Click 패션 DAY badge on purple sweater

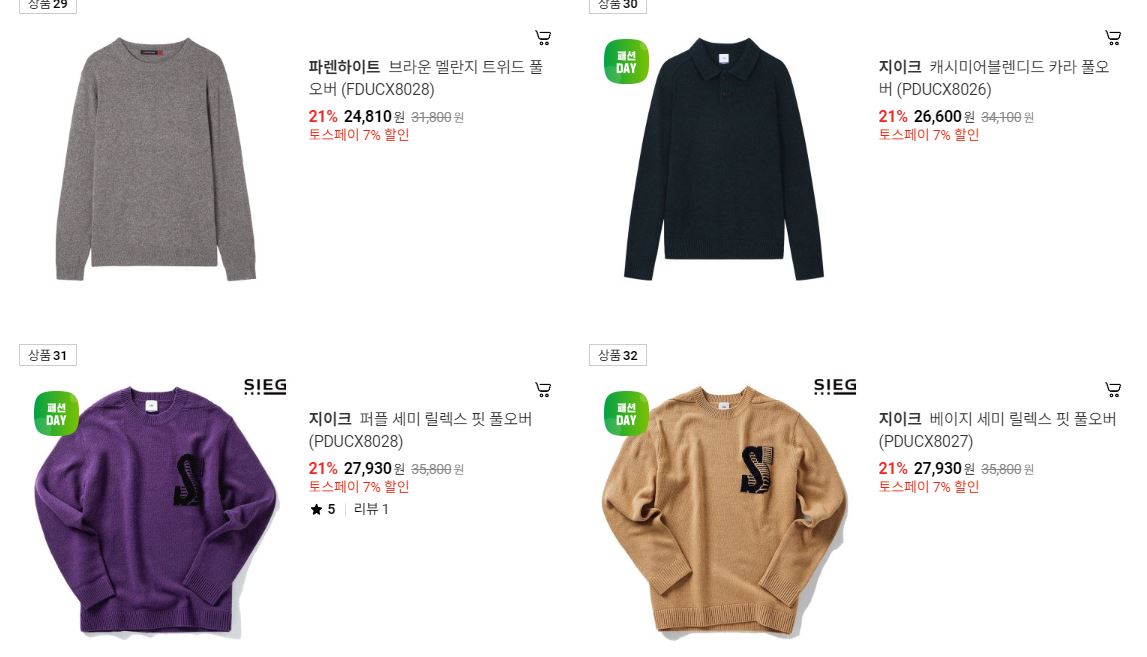[56, 413]
